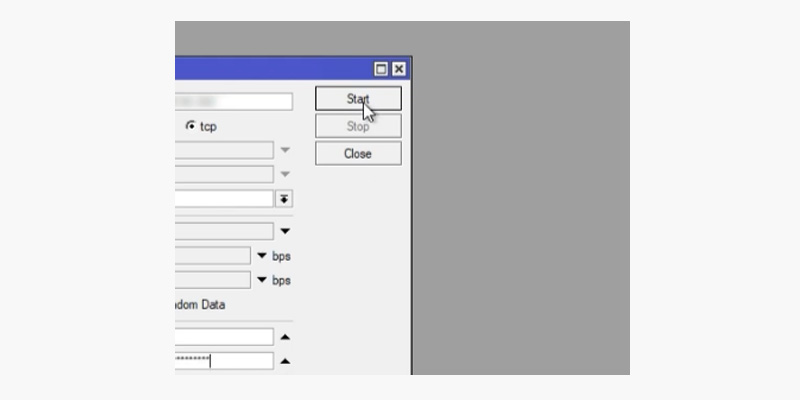The image size is (800, 400).
Task: Click the blurred address field beside Start
Action: pos(234,101)
